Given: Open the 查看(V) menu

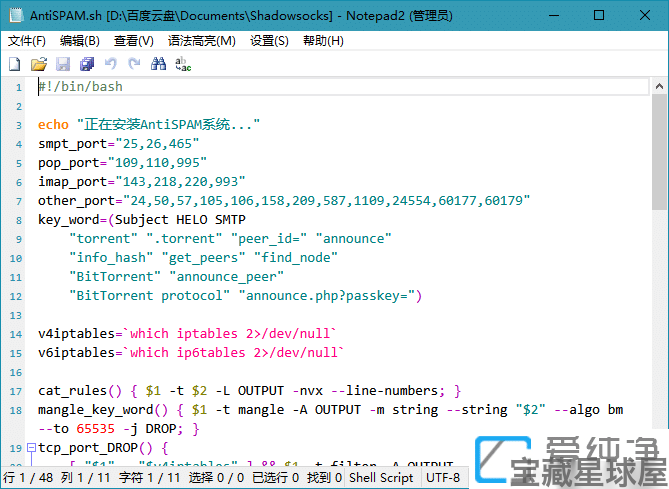Looking at the screenshot, I should pos(134,41).
